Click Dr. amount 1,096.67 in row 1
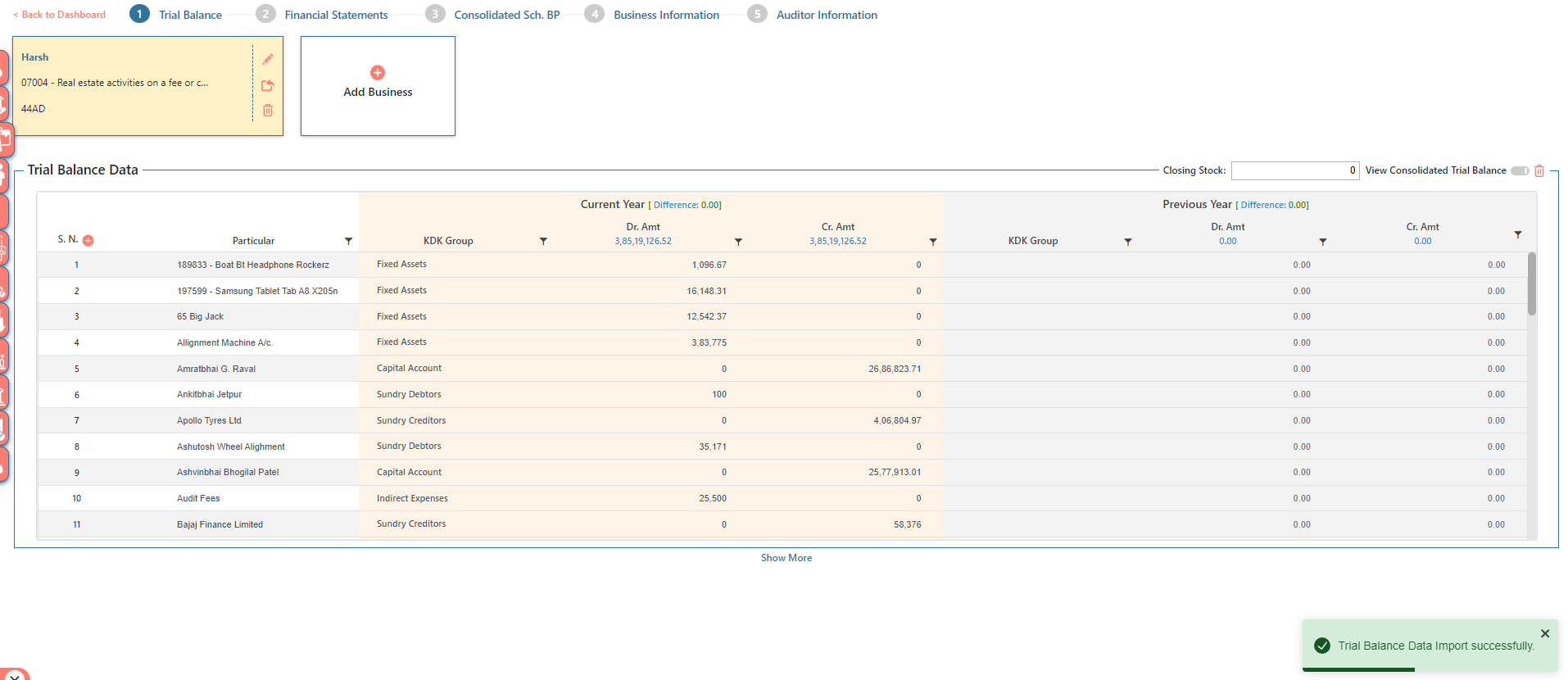This screenshot has width=1568, height=680. point(709,265)
